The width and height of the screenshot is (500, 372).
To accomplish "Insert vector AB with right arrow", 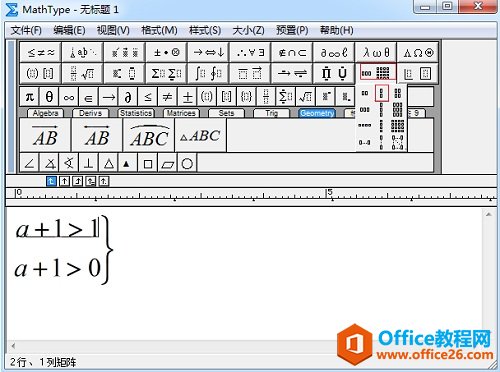I will point(45,135).
